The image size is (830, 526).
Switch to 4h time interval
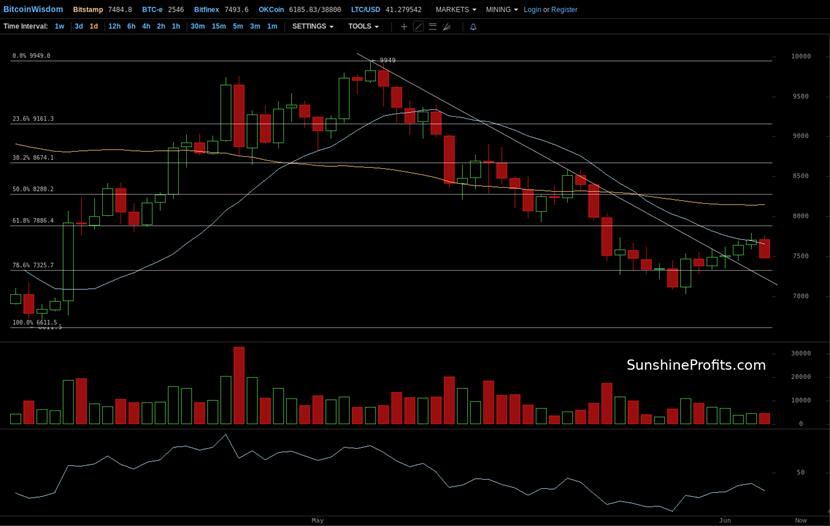click(x=146, y=26)
